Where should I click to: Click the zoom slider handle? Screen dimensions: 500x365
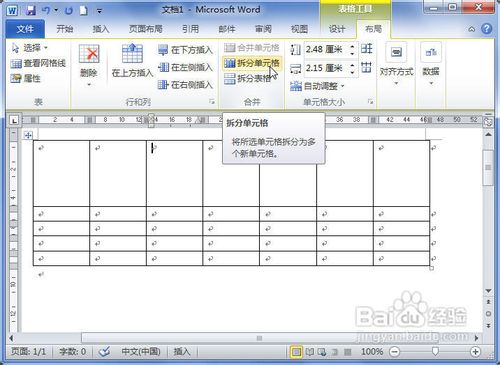point(435,351)
